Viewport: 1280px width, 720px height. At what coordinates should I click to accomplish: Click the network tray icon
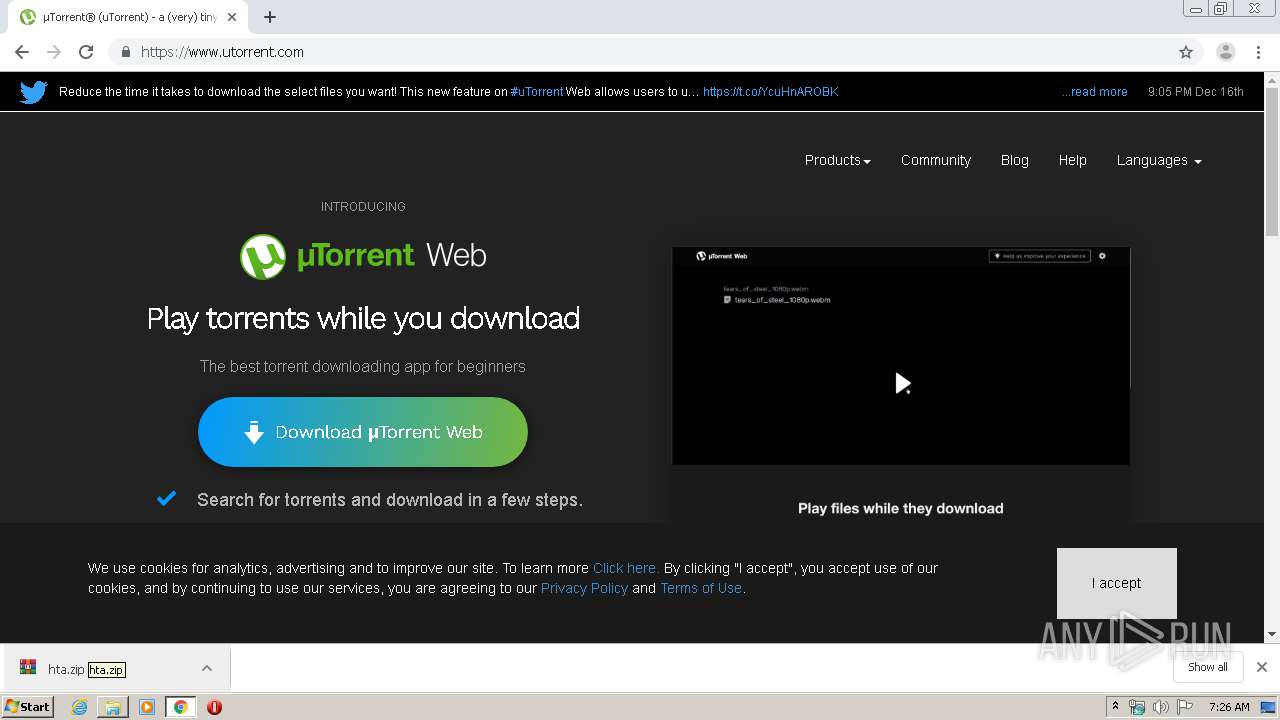(x=1137, y=707)
